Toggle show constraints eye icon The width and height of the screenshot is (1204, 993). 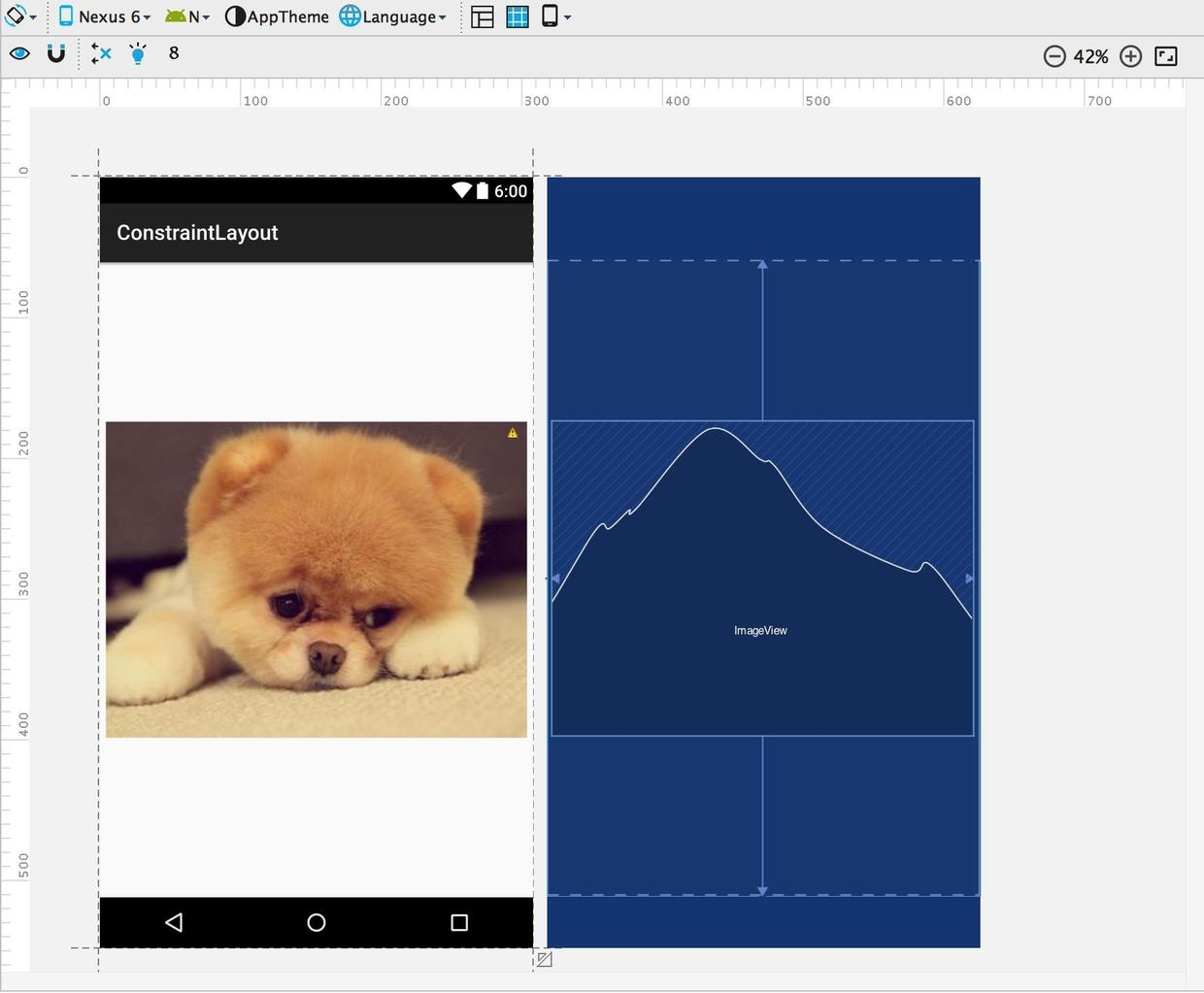point(19,53)
